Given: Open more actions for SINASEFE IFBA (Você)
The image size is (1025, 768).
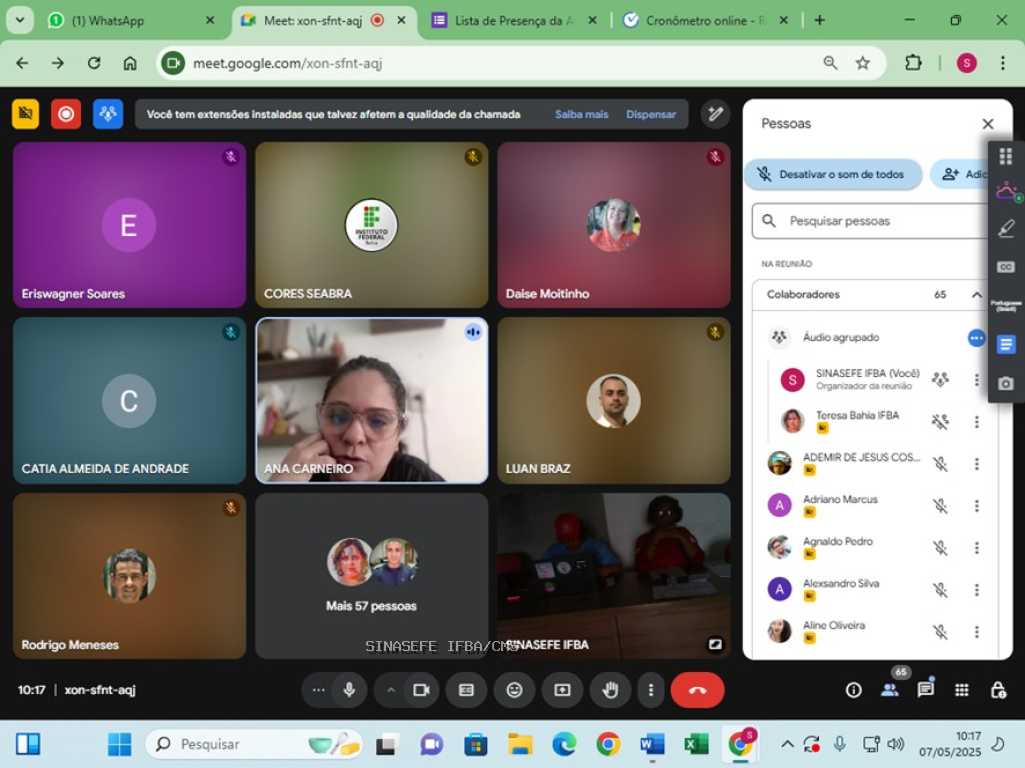Looking at the screenshot, I should point(977,380).
